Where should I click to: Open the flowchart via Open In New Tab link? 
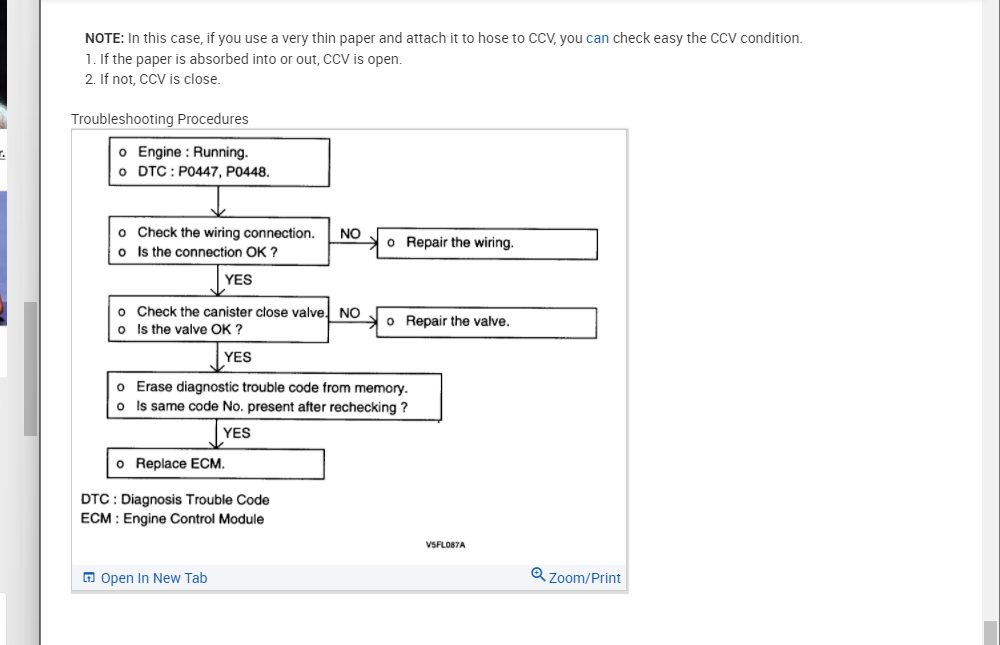154,578
